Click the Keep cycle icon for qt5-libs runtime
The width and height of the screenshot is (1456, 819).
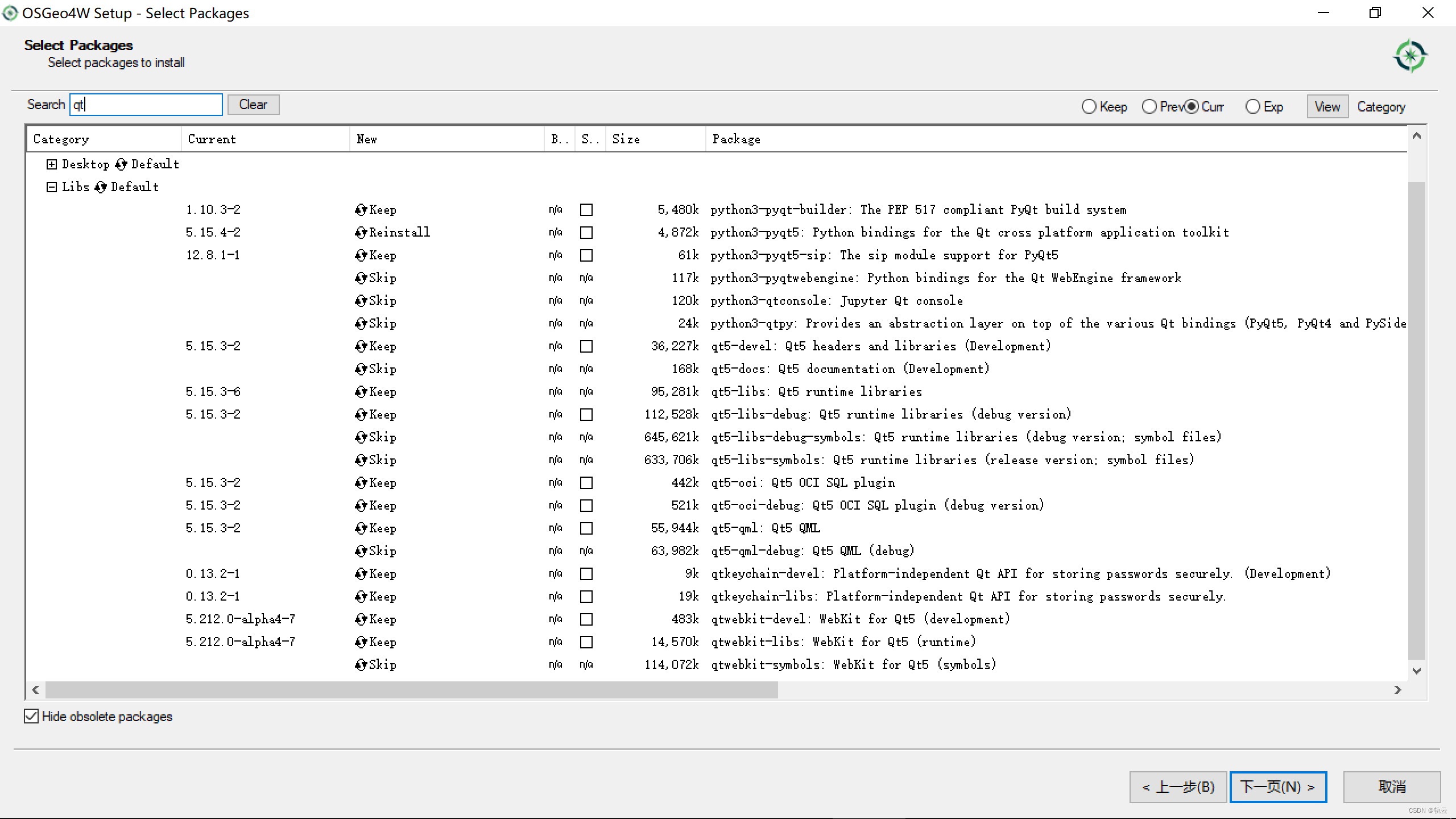tap(361, 392)
